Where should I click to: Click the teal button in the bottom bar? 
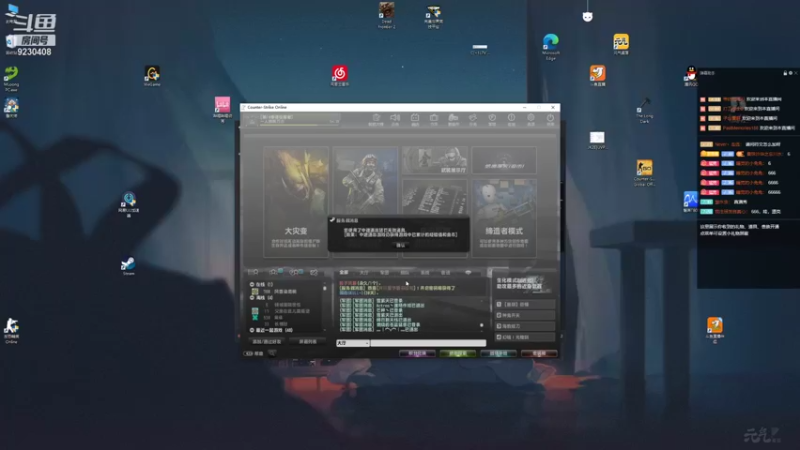click(498, 353)
